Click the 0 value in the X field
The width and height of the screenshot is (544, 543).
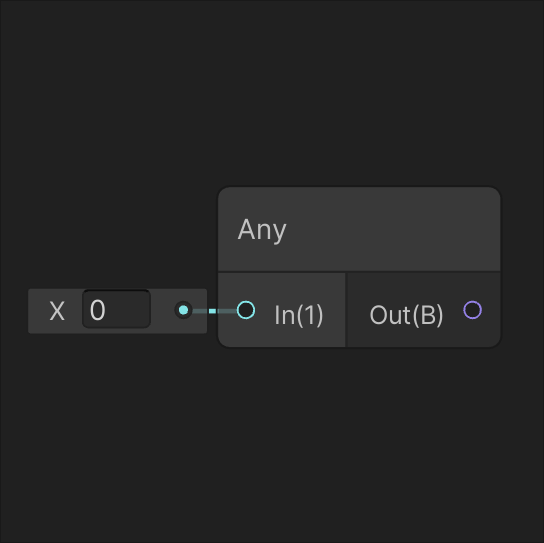tap(97, 310)
